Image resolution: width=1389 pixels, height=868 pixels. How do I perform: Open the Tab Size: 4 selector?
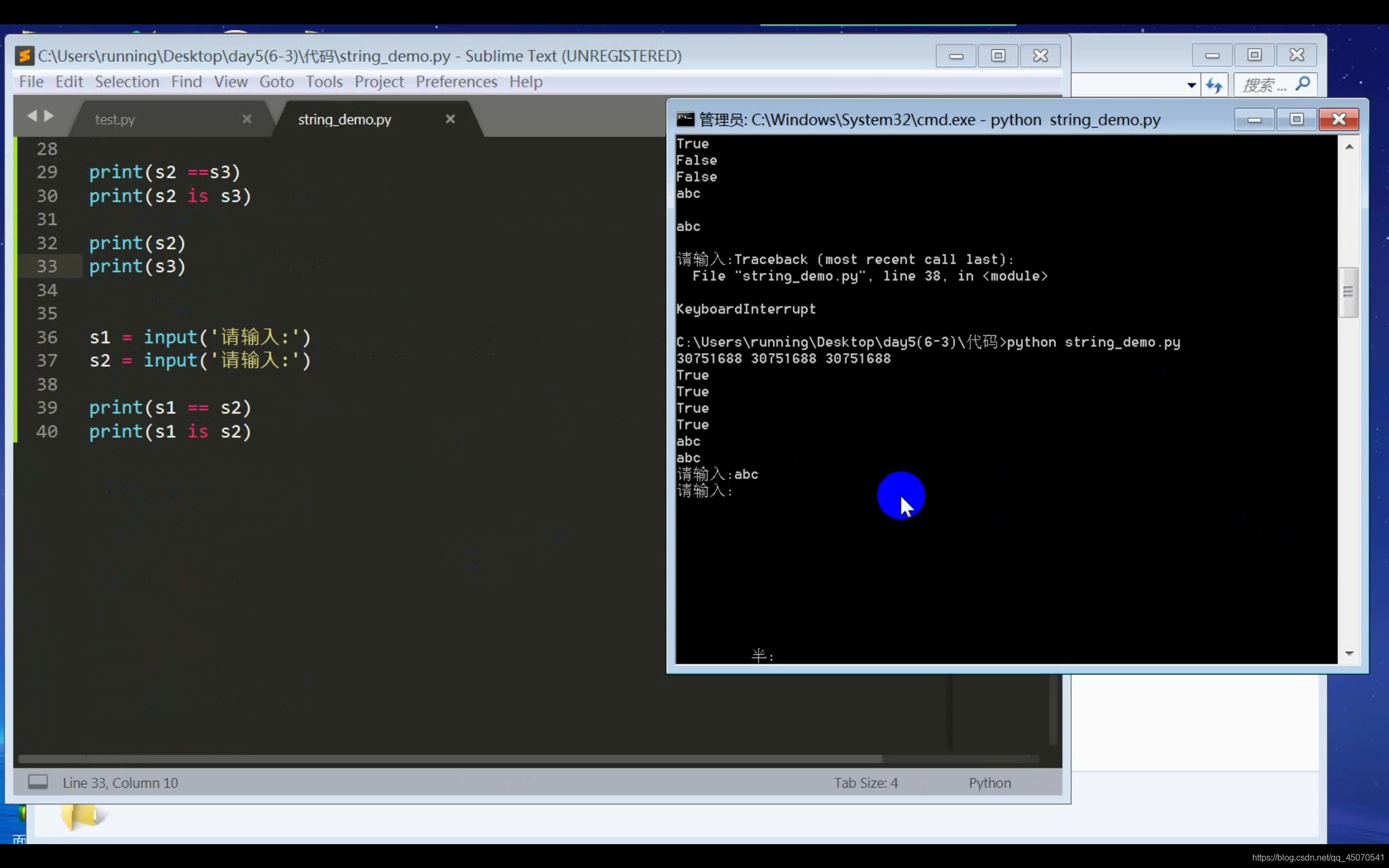point(865,782)
